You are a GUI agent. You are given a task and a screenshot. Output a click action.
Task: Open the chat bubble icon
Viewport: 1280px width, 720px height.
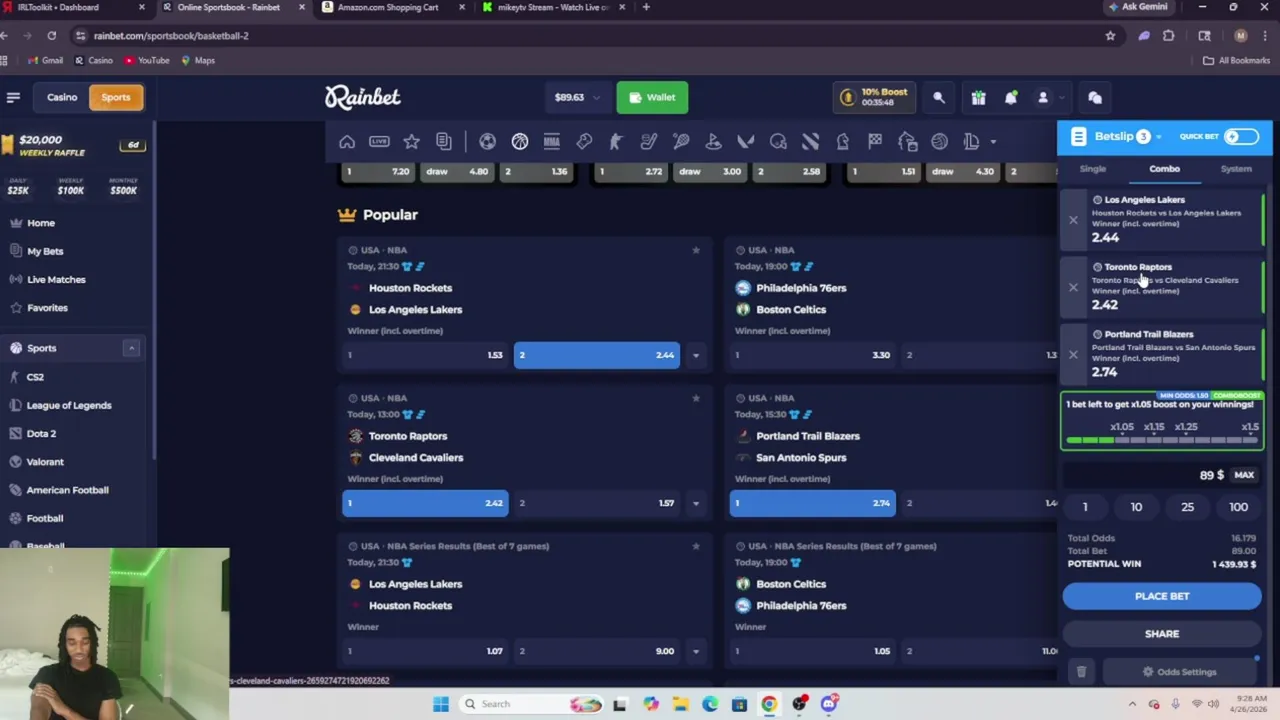click(1095, 97)
